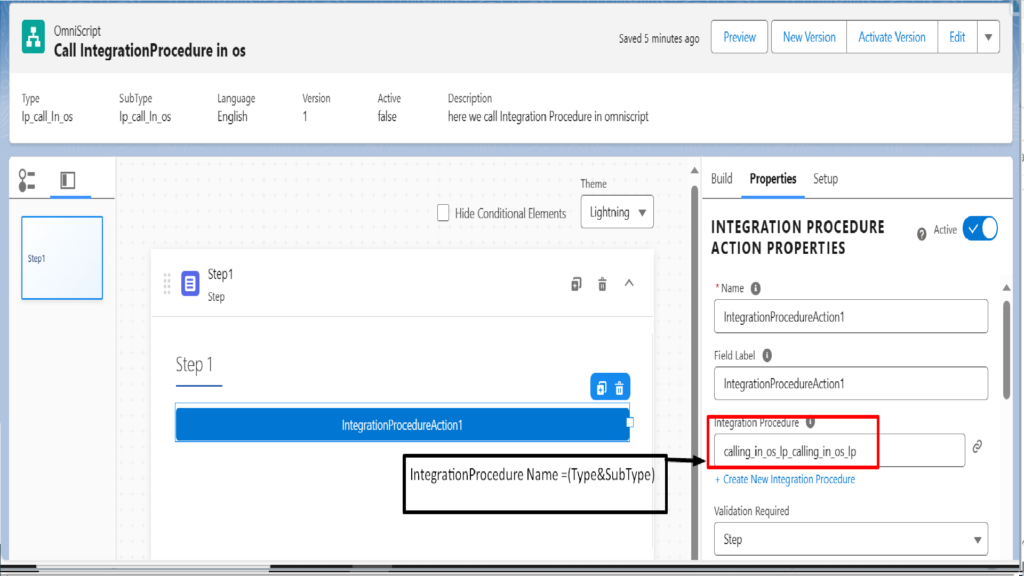Click the Preview button

[x=739, y=37]
